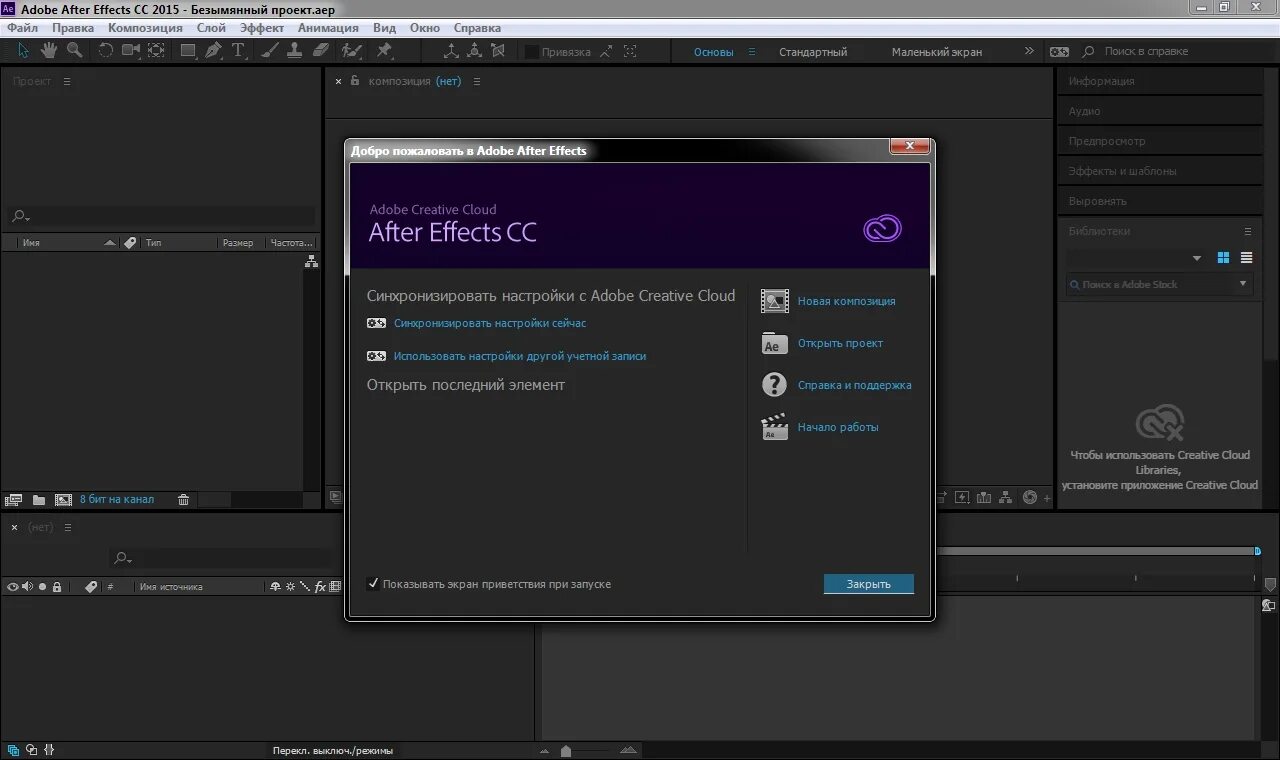Toggle the composition viewer lock icon
The width and height of the screenshot is (1280, 760).
[x=354, y=81]
